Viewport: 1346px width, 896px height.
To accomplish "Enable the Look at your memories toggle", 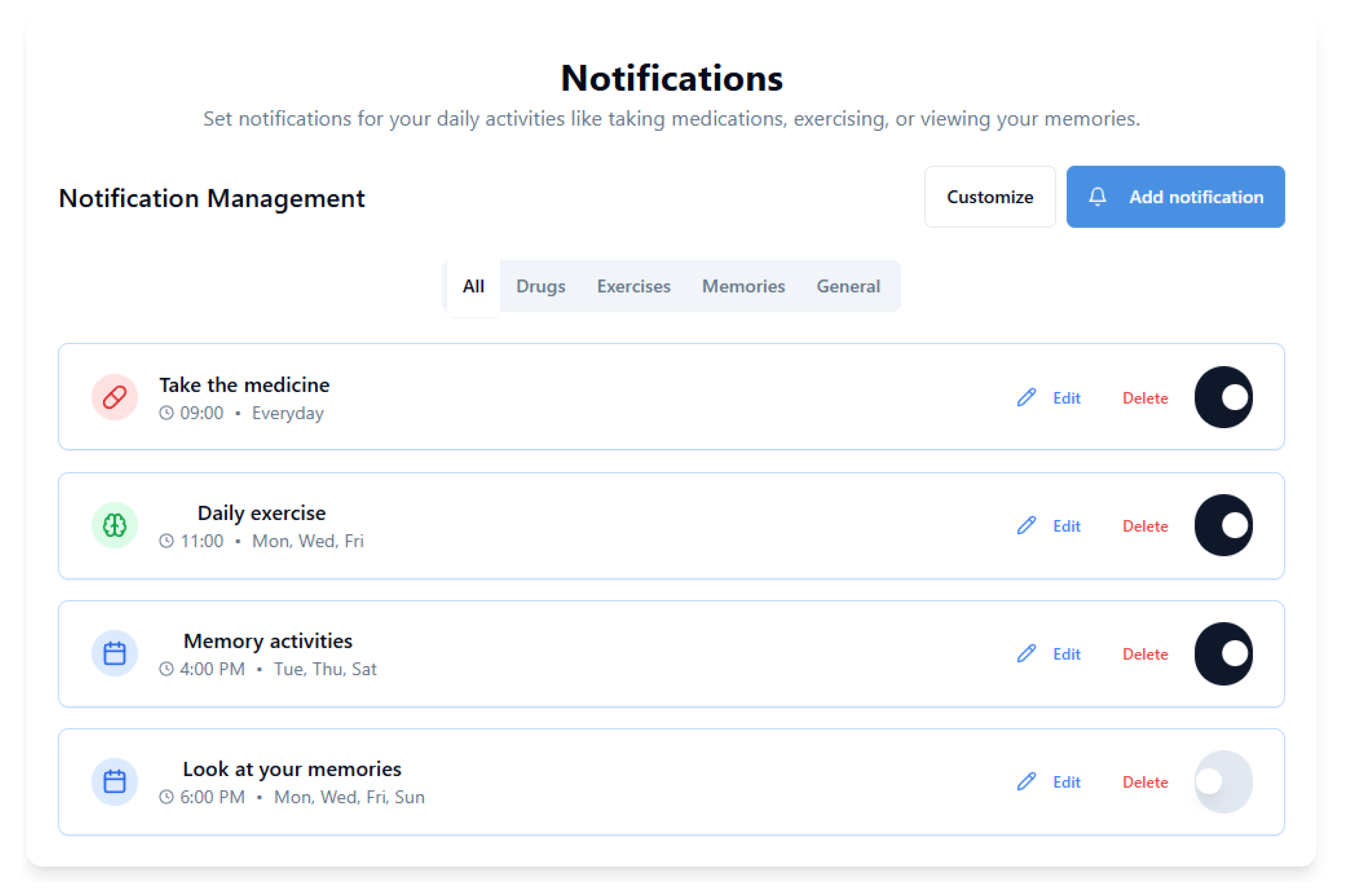I will 1223,781.
